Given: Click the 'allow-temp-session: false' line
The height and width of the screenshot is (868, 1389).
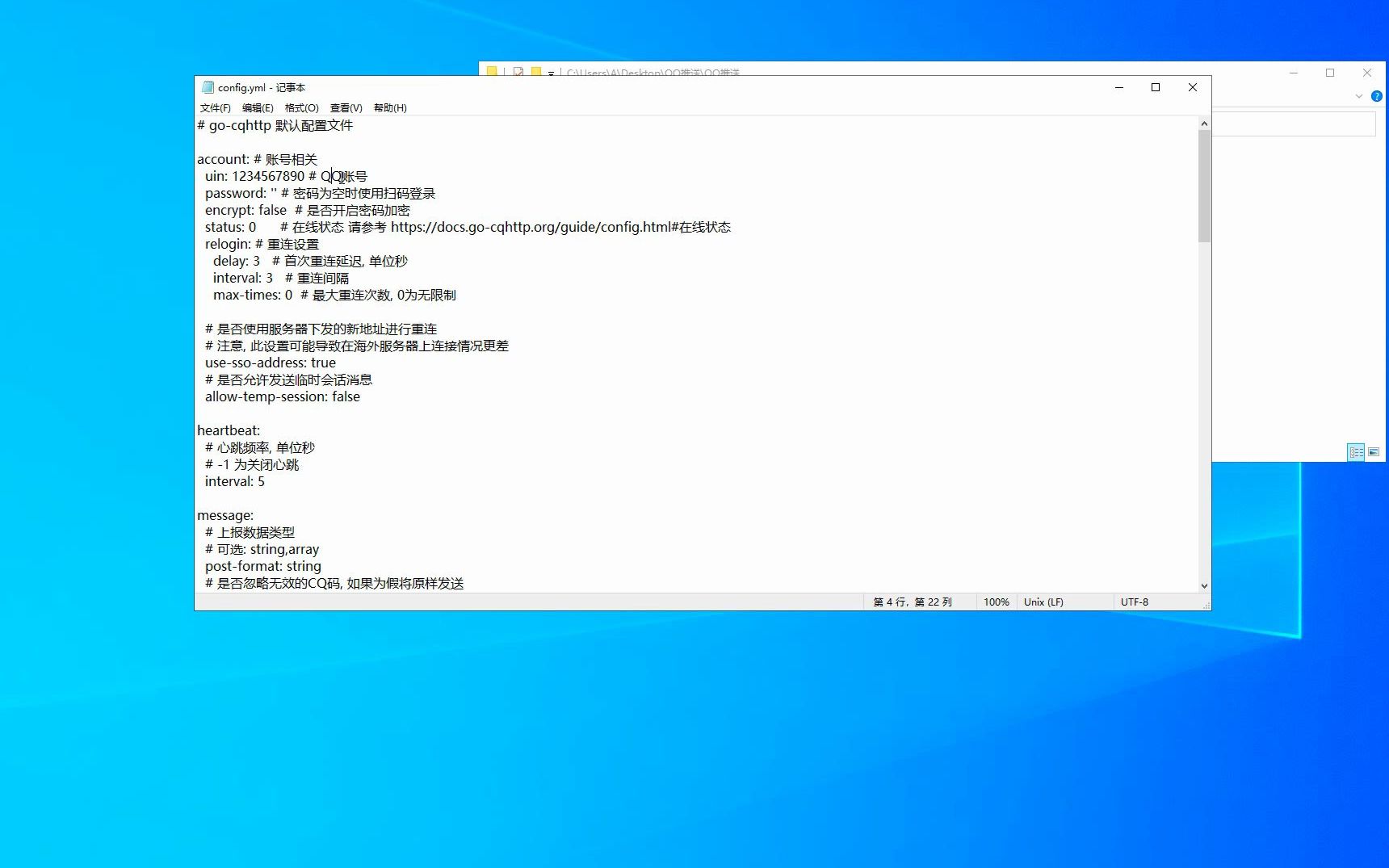Looking at the screenshot, I should [x=283, y=396].
